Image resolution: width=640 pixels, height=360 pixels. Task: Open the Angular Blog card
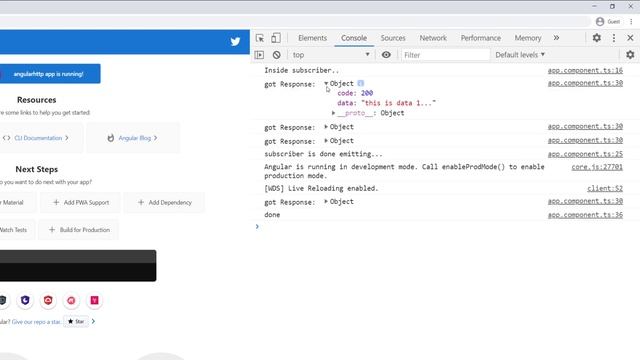point(133,138)
